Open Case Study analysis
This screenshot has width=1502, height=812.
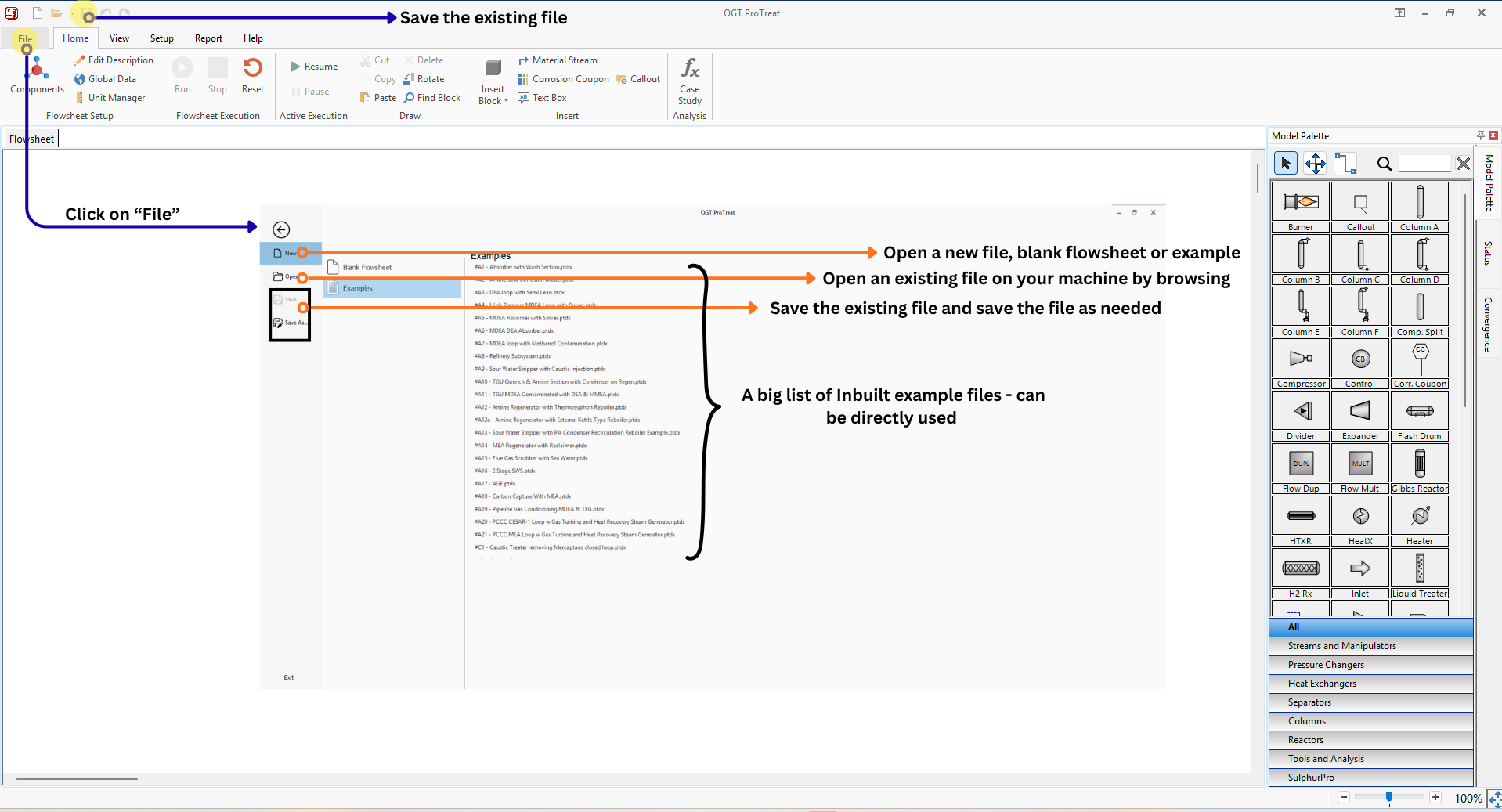pyautogui.click(x=689, y=81)
